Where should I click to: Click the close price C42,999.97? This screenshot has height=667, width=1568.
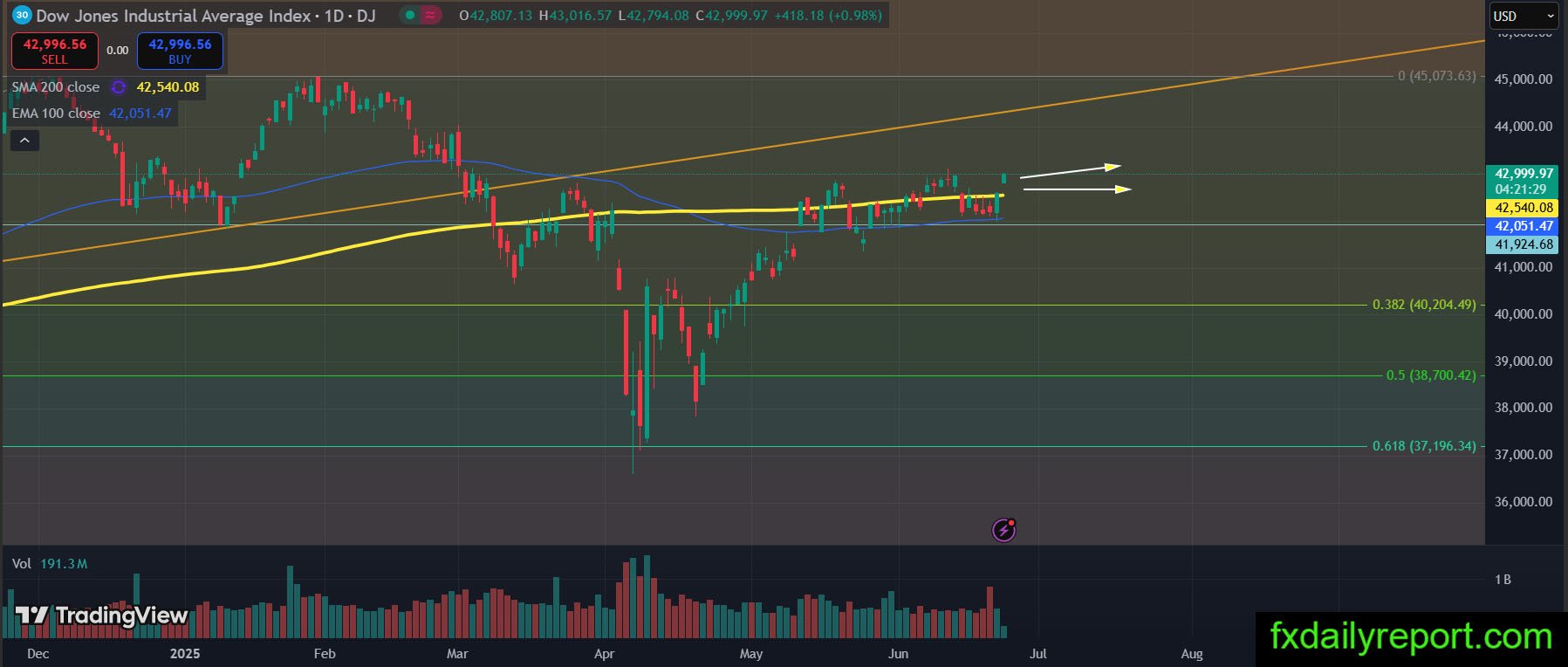732,15
